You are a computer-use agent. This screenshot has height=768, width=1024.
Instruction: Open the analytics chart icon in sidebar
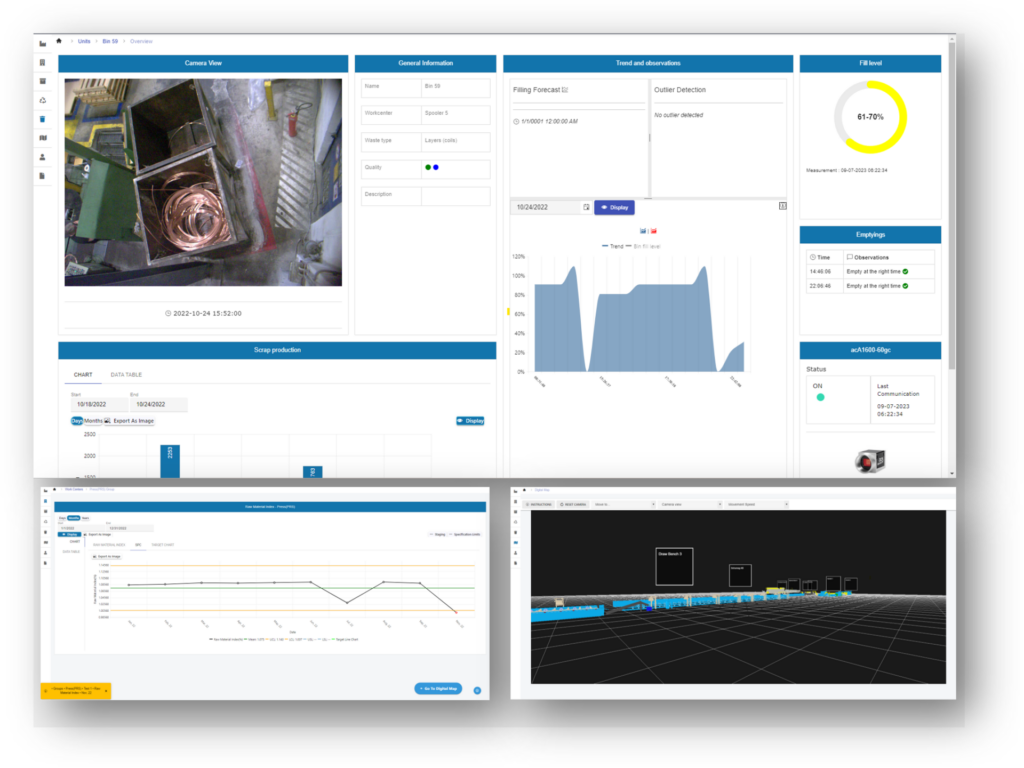[x=43, y=44]
